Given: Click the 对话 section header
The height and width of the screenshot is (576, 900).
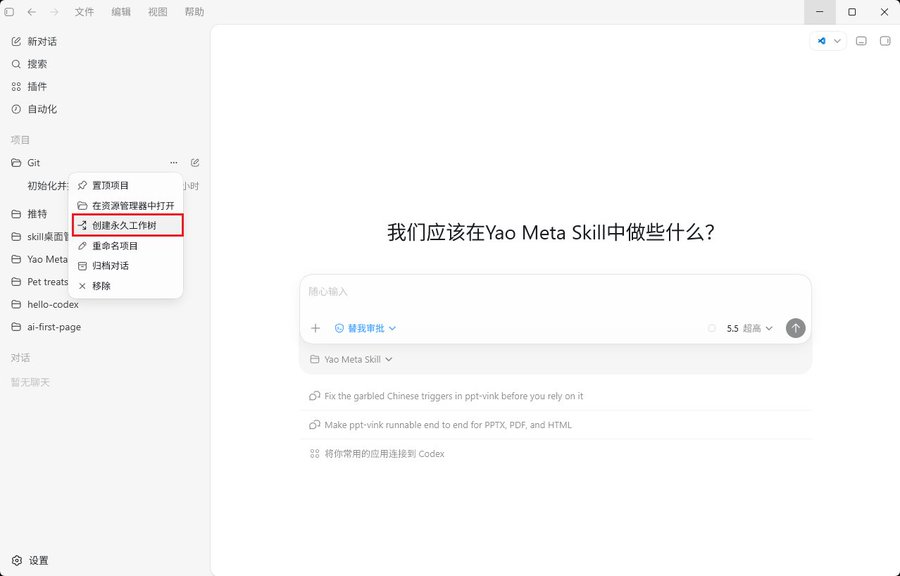Looking at the screenshot, I should point(20,357).
